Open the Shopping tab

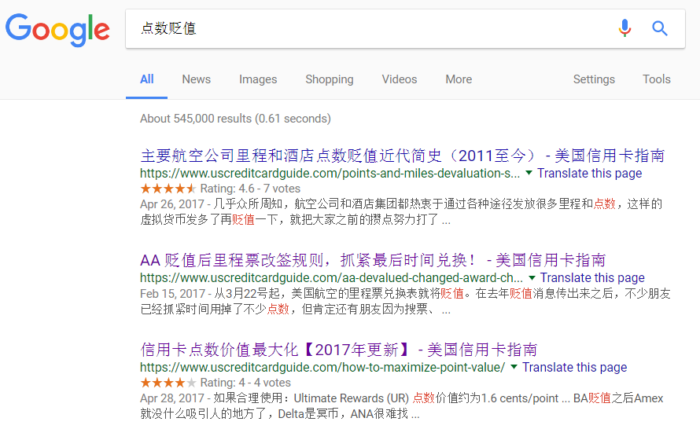(x=329, y=79)
